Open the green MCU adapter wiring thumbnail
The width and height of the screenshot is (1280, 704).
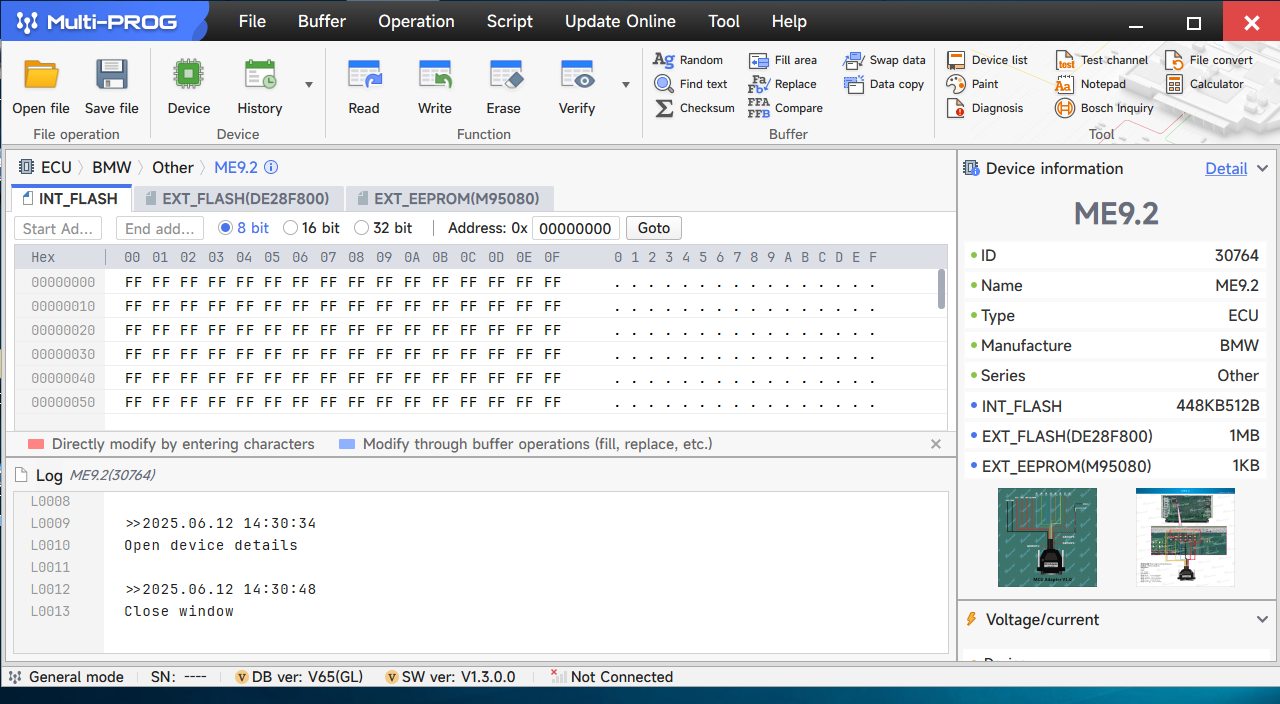[x=1047, y=537]
